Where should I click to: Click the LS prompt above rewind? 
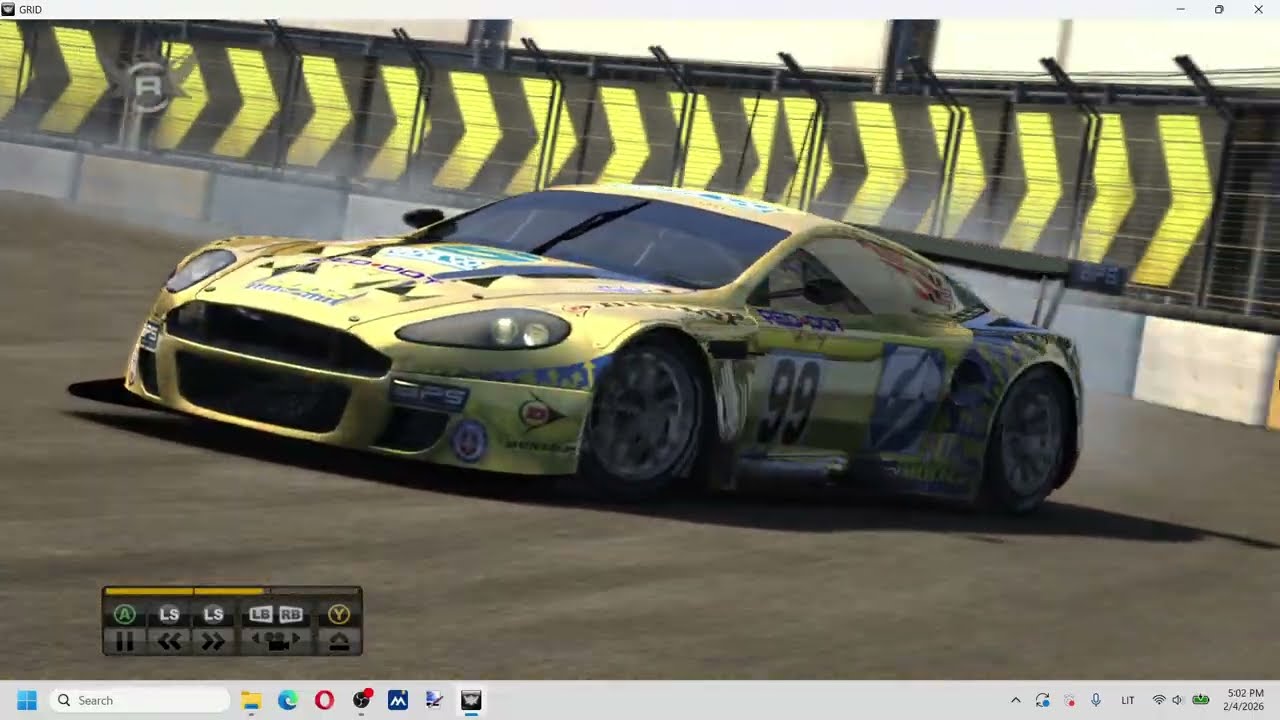pos(169,614)
